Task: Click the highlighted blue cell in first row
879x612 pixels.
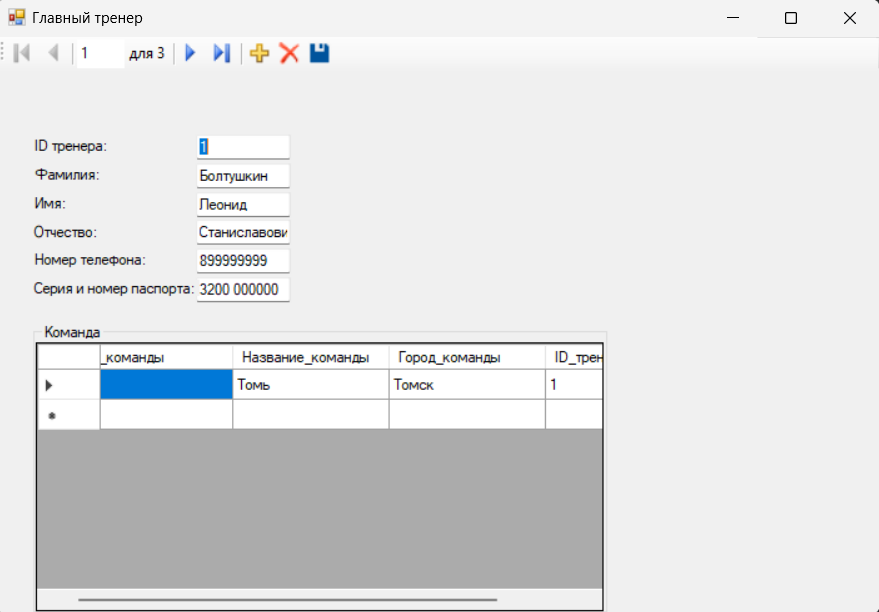Action: [x=166, y=384]
